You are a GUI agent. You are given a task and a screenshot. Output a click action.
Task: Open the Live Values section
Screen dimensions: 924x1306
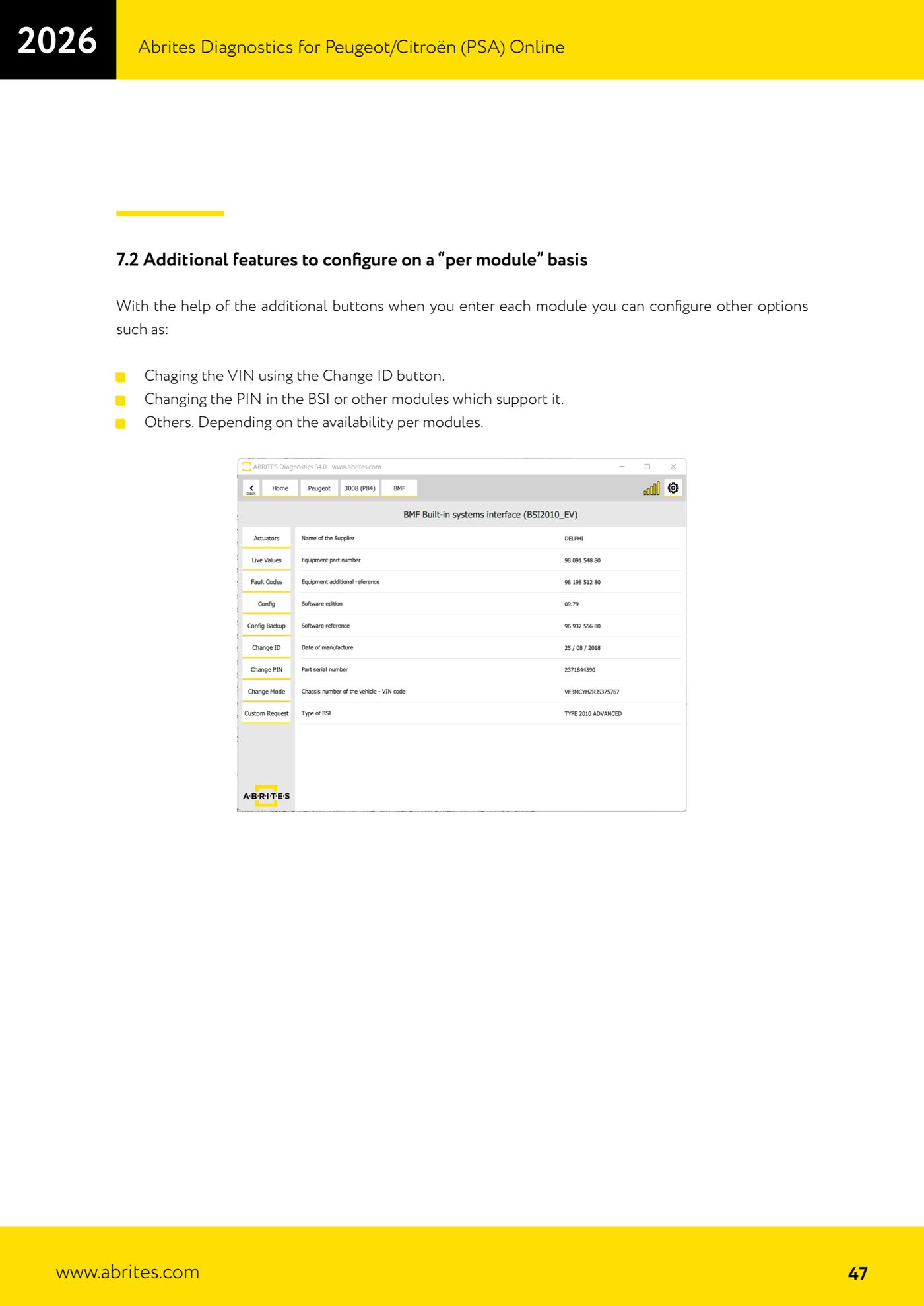267,560
